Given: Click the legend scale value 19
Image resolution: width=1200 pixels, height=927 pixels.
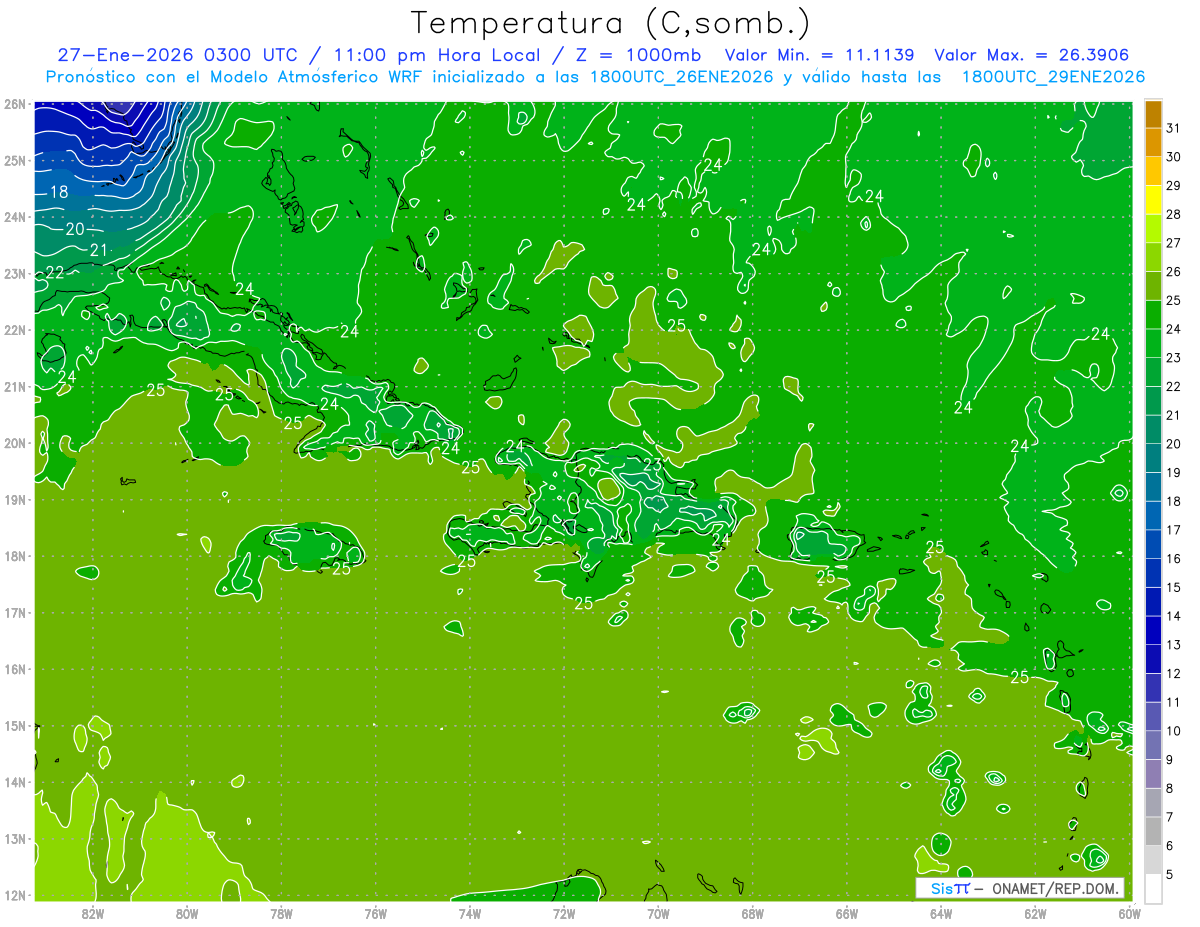Looking at the screenshot, I should 1173,473.
